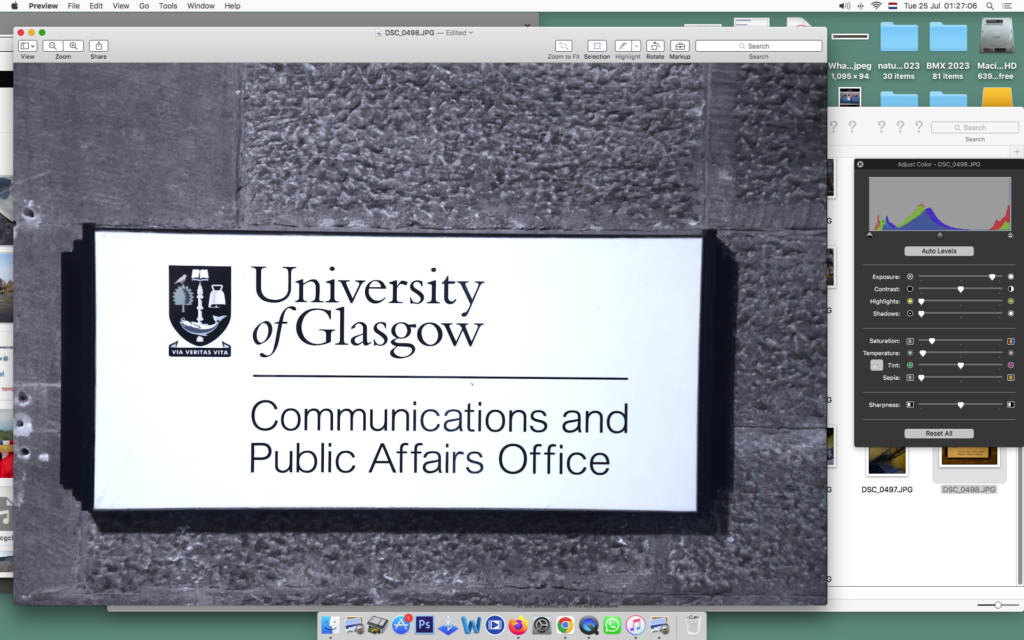Open the Window menu

pyautogui.click(x=201, y=6)
